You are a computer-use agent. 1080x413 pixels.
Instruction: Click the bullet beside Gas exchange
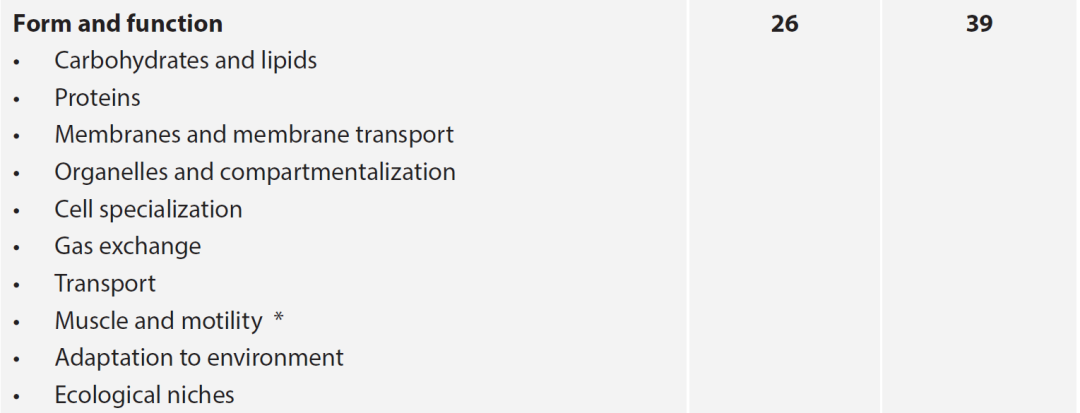click(17, 248)
